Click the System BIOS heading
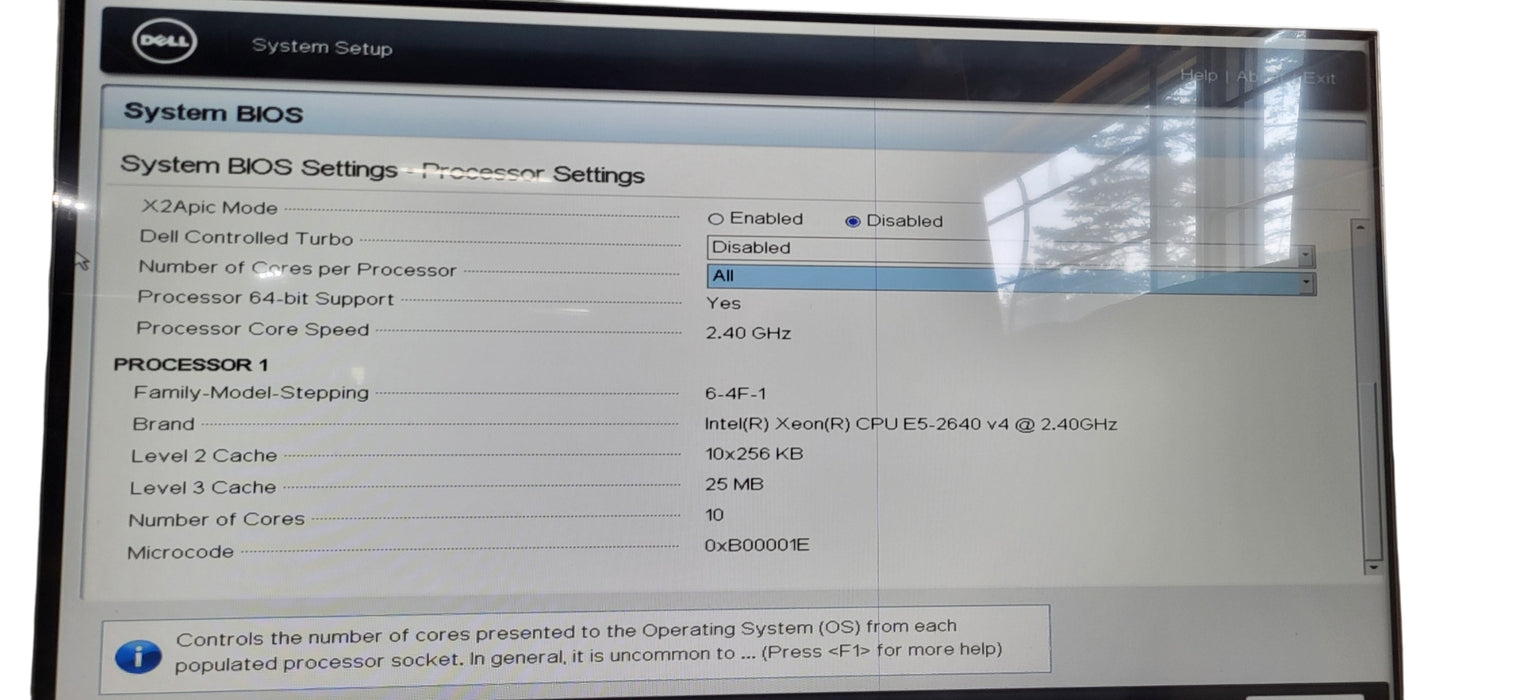 pyautogui.click(x=213, y=113)
